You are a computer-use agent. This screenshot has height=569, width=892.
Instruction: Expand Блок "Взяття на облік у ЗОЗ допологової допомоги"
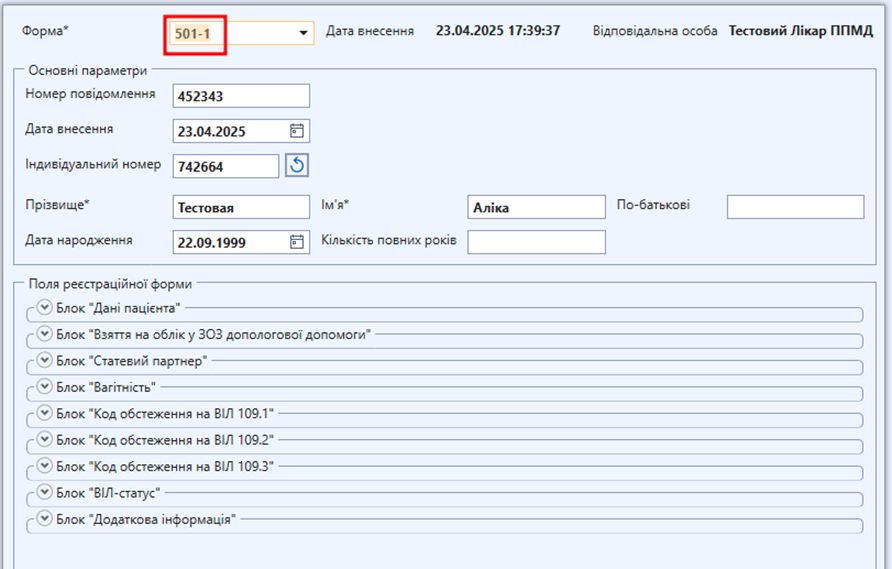(x=44, y=333)
